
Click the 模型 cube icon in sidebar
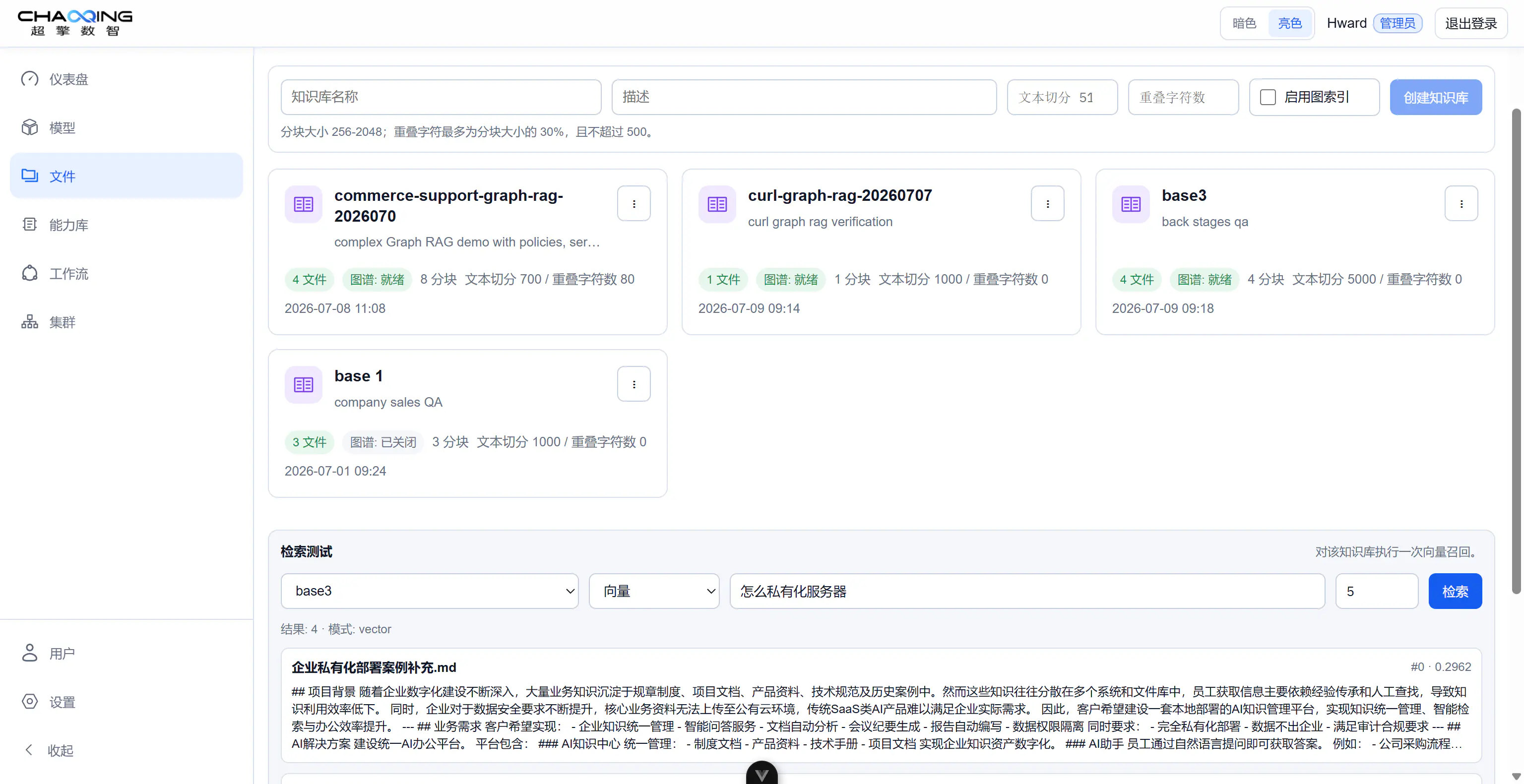click(x=30, y=128)
